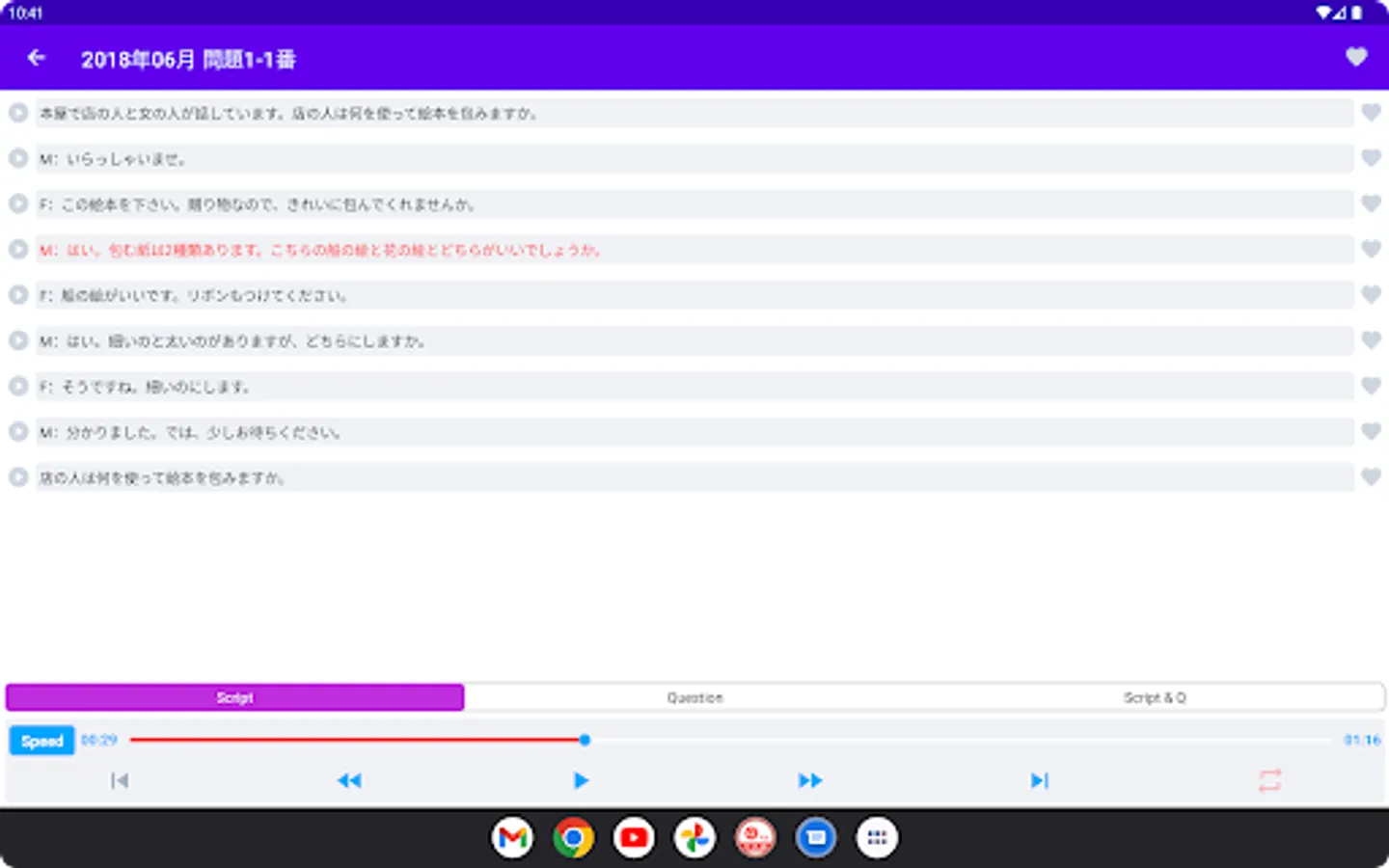Image resolution: width=1389 pixels, height=868 pixels.
Task: Jump to the next track icon
Action: pos(1039,780)
